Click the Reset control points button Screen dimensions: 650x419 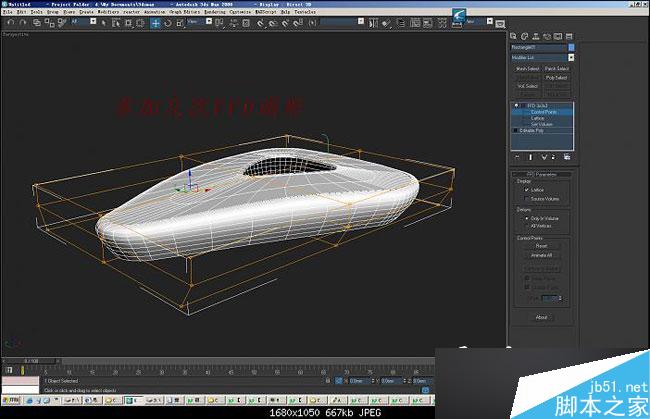click(x=541, y=246)
